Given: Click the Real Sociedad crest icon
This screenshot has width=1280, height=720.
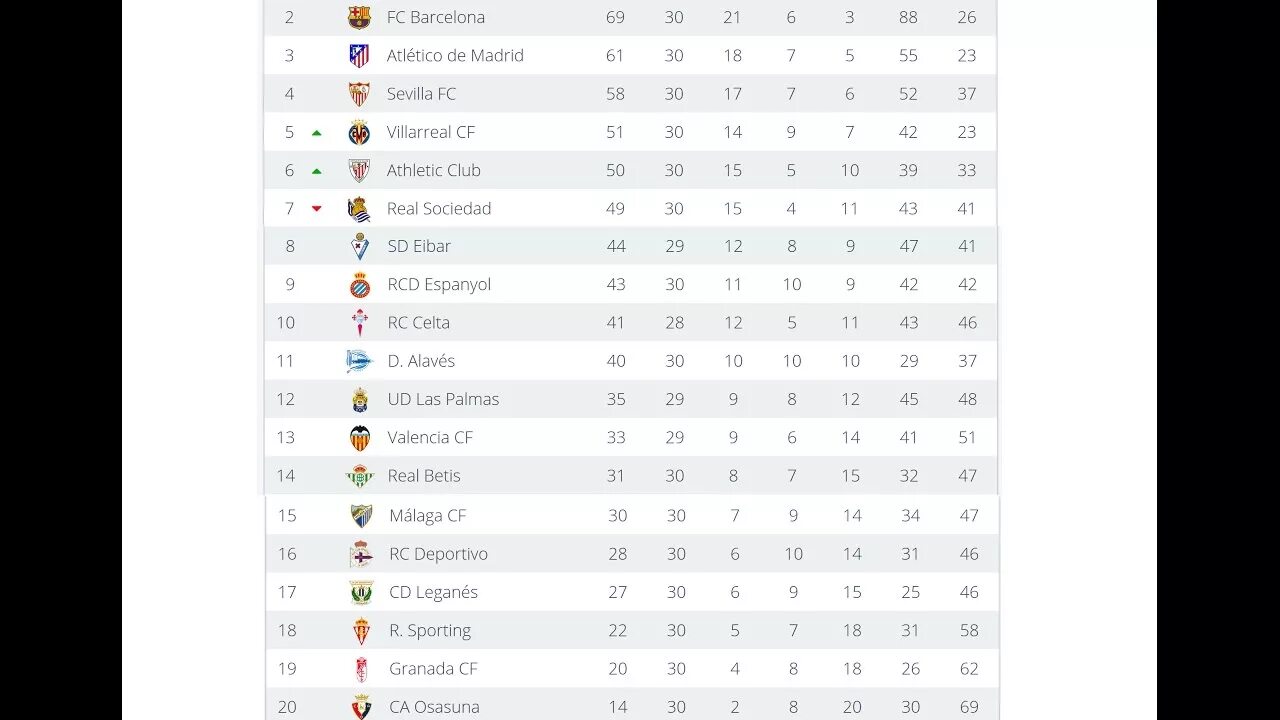Looking at the screenshot, I should point(359,209).
